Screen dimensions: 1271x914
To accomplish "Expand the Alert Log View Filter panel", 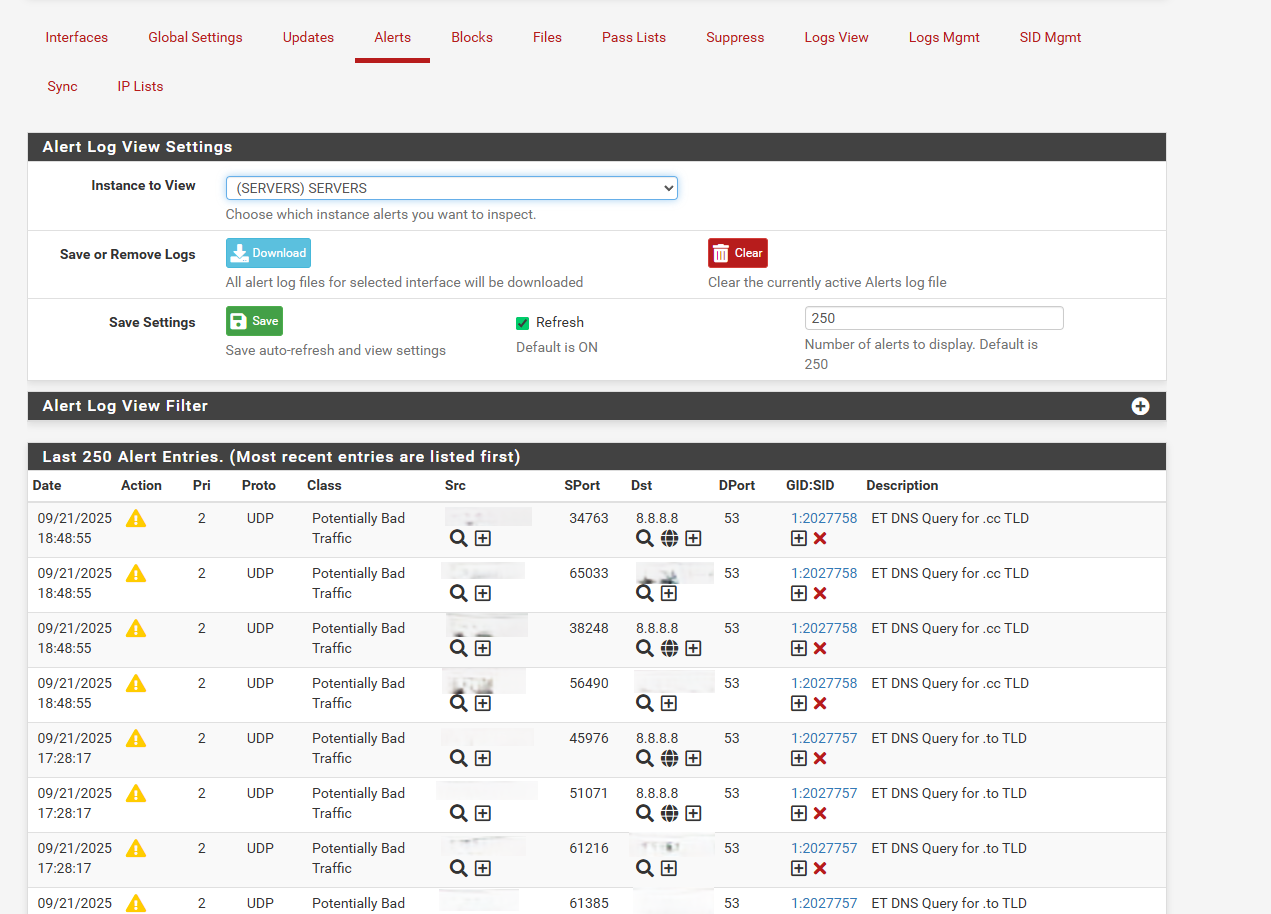I will (1140, 406).
